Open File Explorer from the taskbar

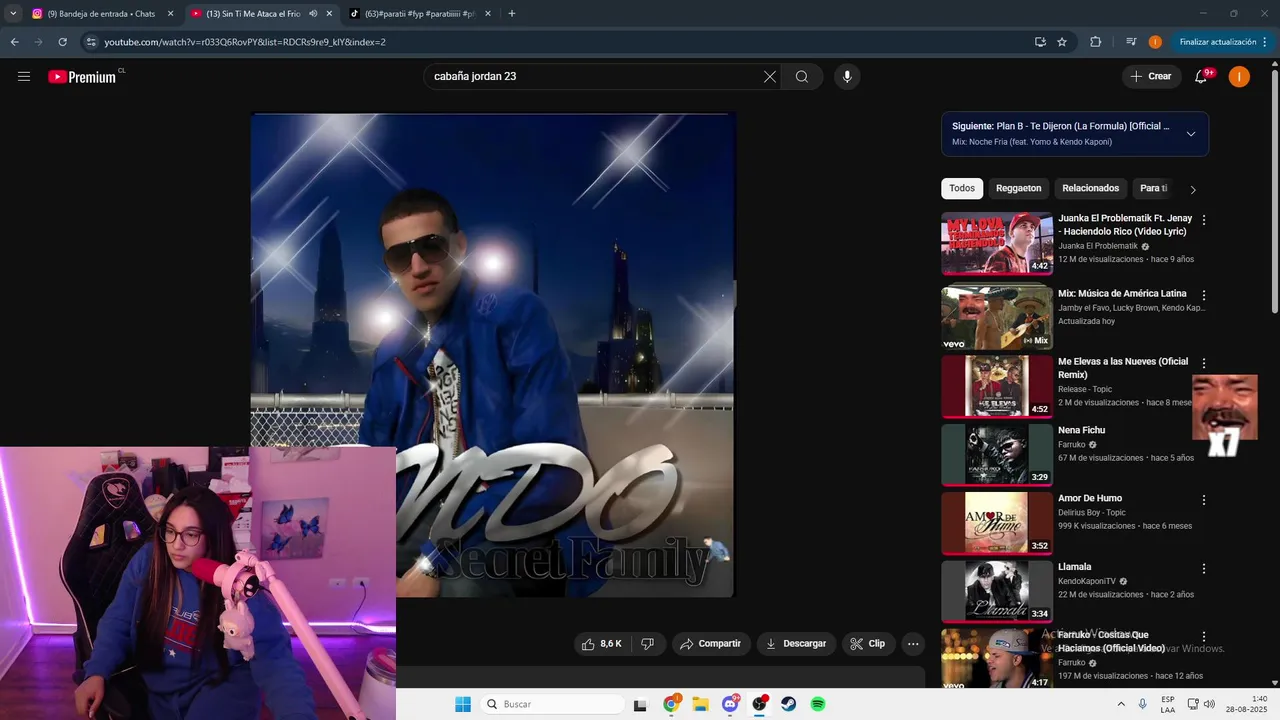tap(700, 704)
